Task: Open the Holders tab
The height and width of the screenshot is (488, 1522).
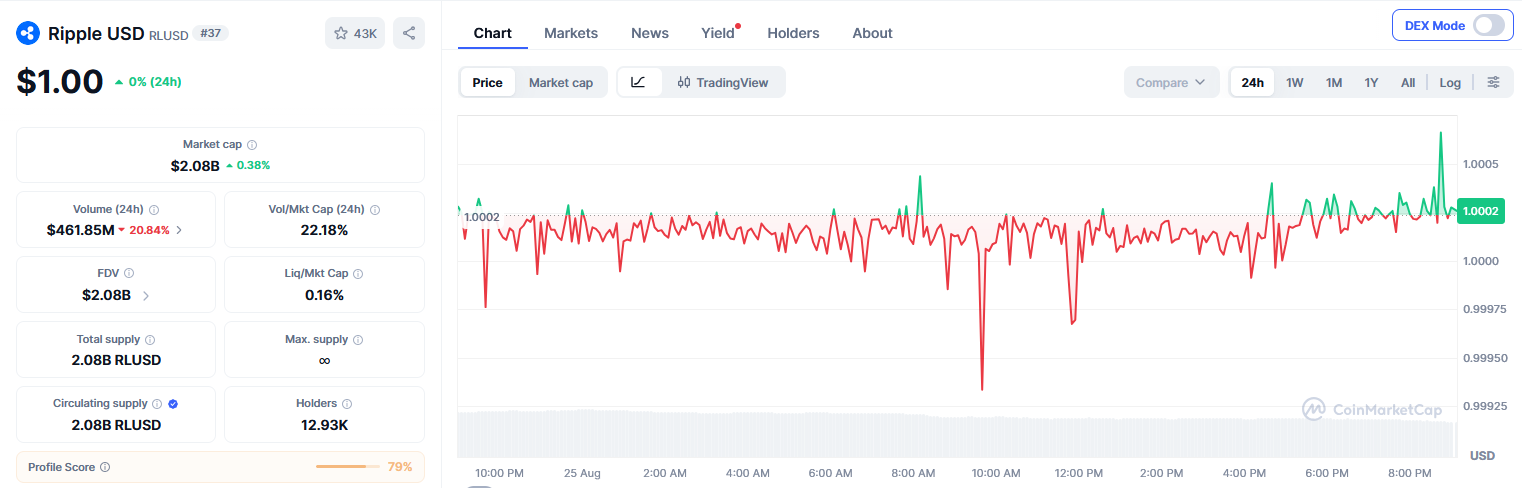Action: coord(793,33)
